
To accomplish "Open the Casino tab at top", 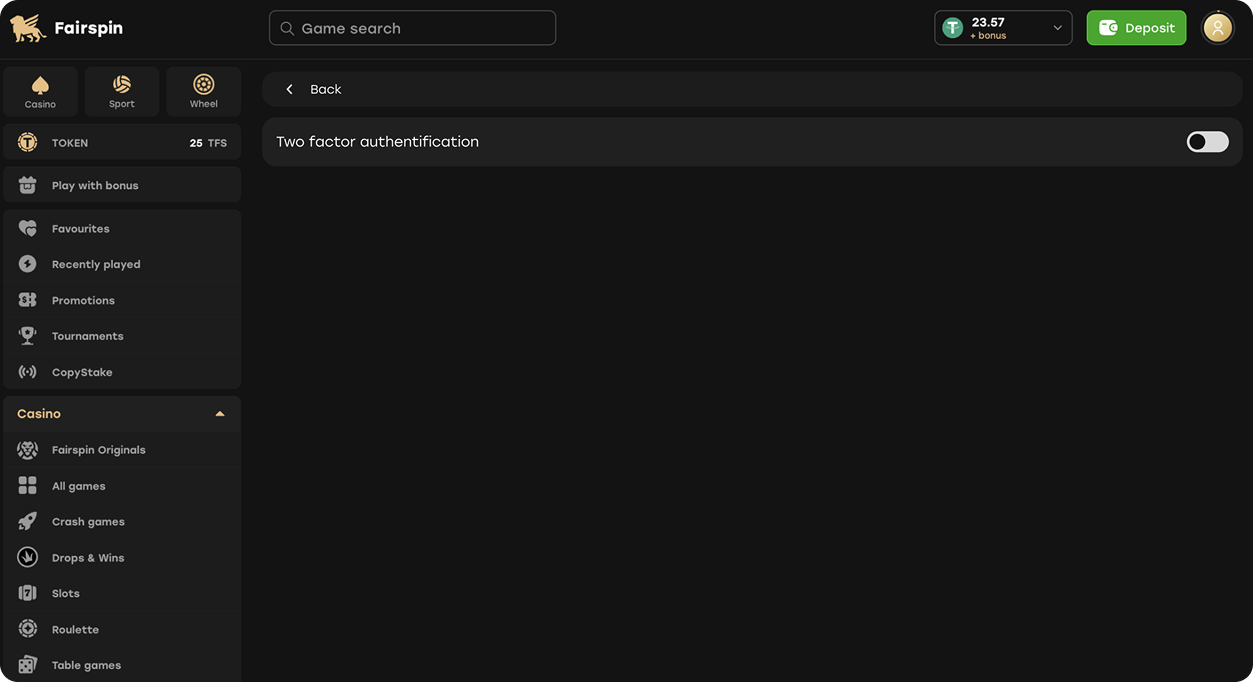I will pyautogui.click(x=40, y=91).
